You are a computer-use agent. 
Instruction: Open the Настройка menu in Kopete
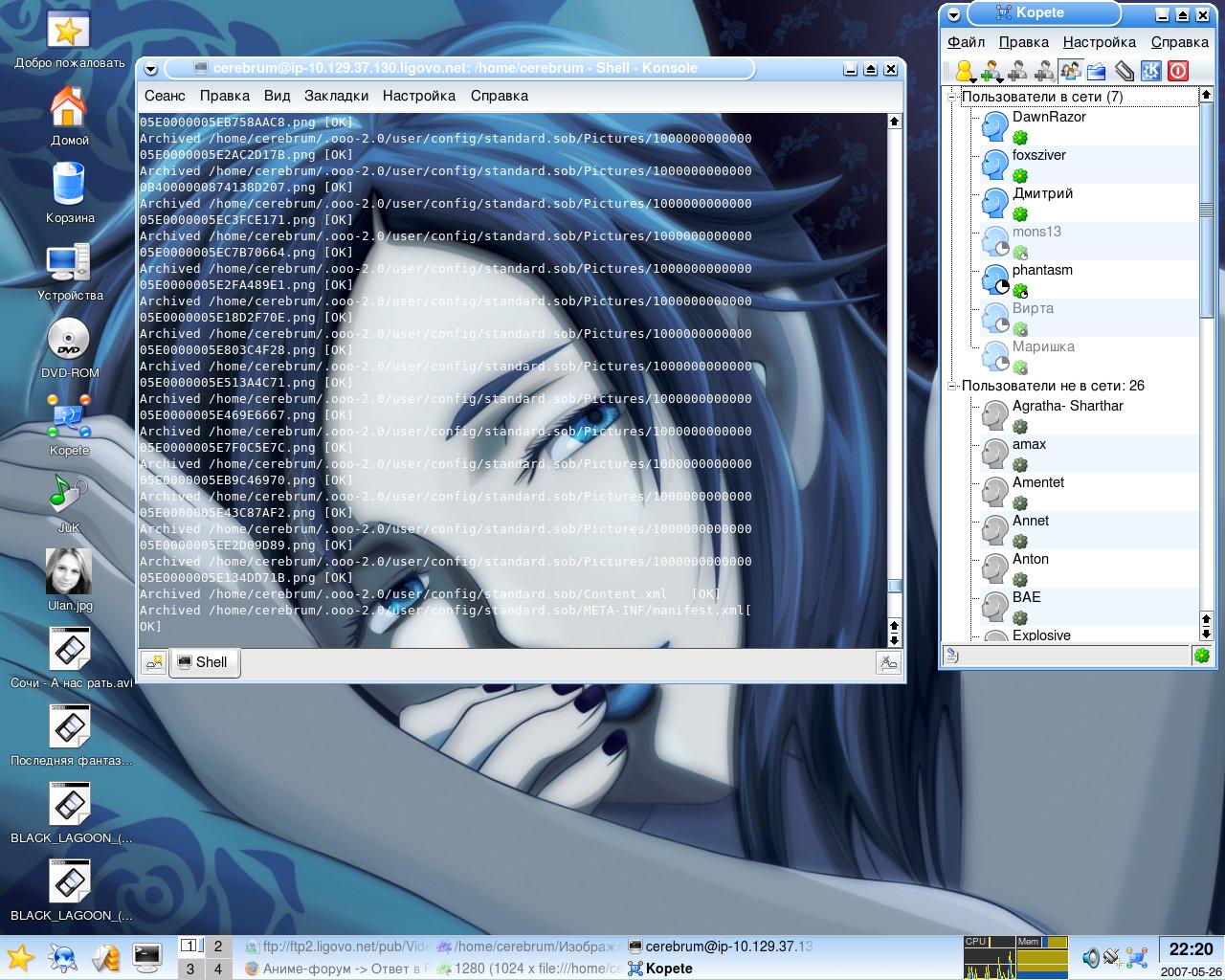(1099, 42)
